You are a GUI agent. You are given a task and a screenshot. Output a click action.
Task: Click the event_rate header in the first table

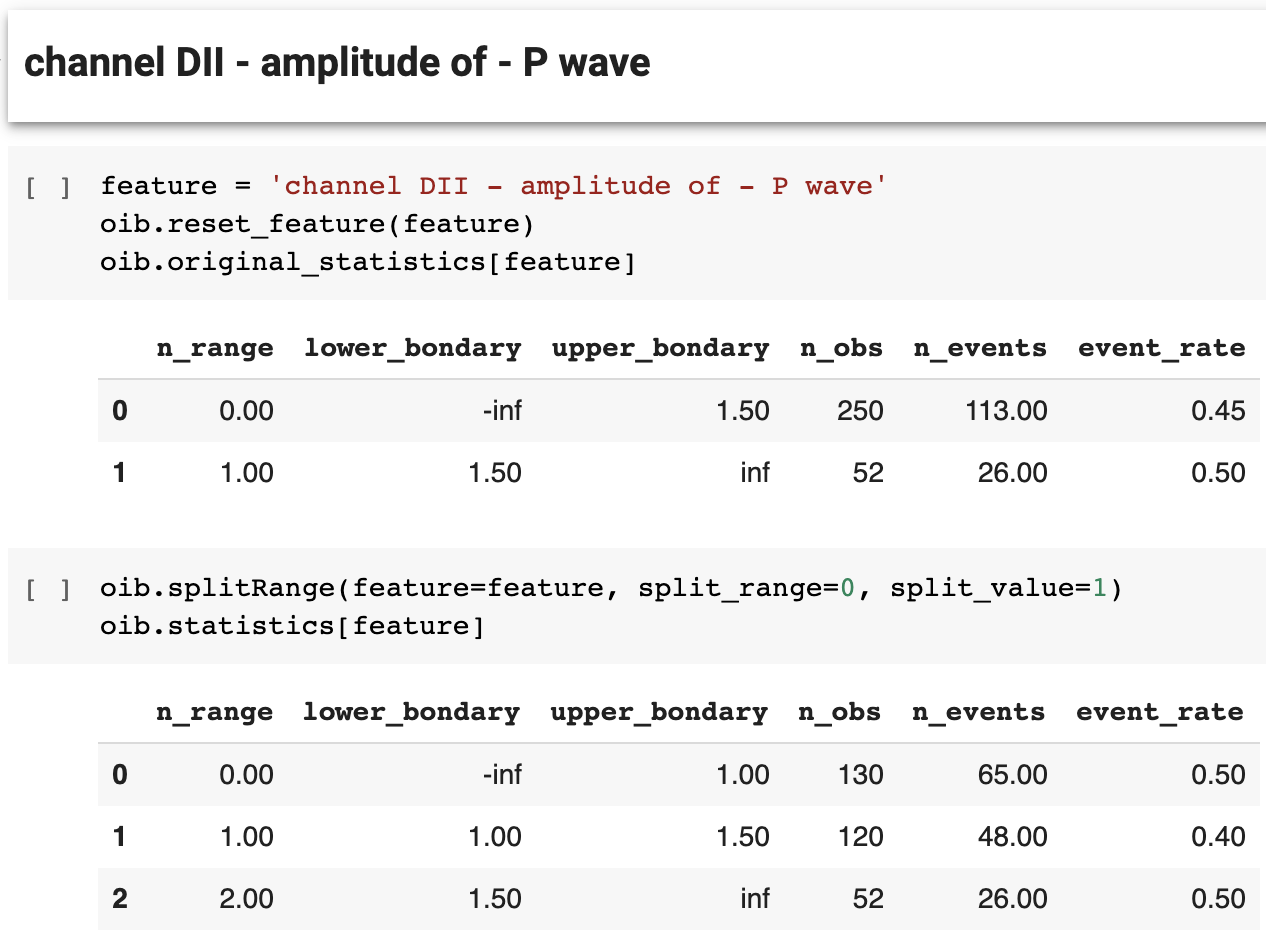coord(1162,348)
